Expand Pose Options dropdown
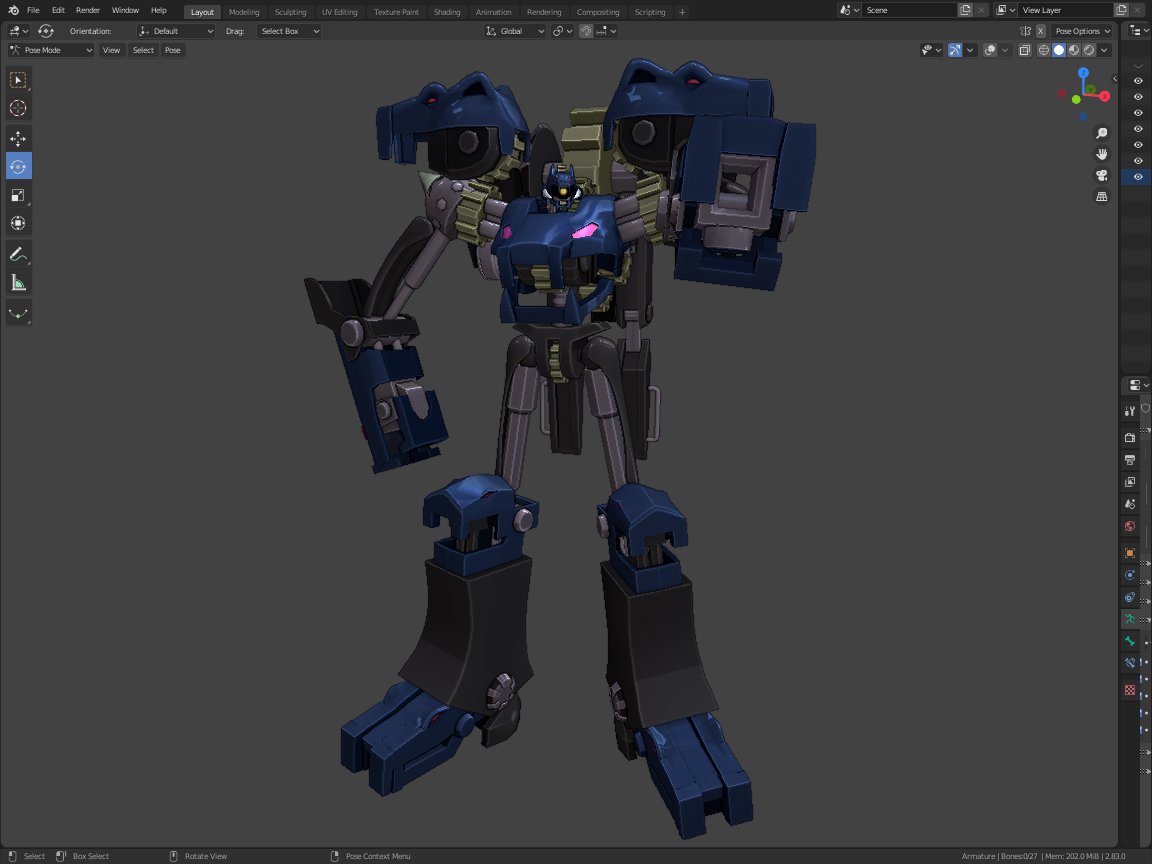The width and height of the screenshot is (1152, 864). (1082, 31)
